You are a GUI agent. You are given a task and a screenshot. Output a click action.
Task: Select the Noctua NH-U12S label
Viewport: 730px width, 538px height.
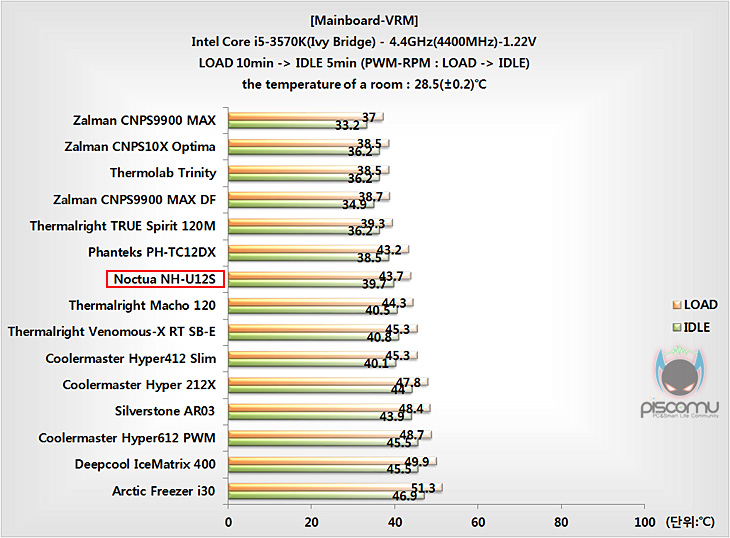click(165, 279)
